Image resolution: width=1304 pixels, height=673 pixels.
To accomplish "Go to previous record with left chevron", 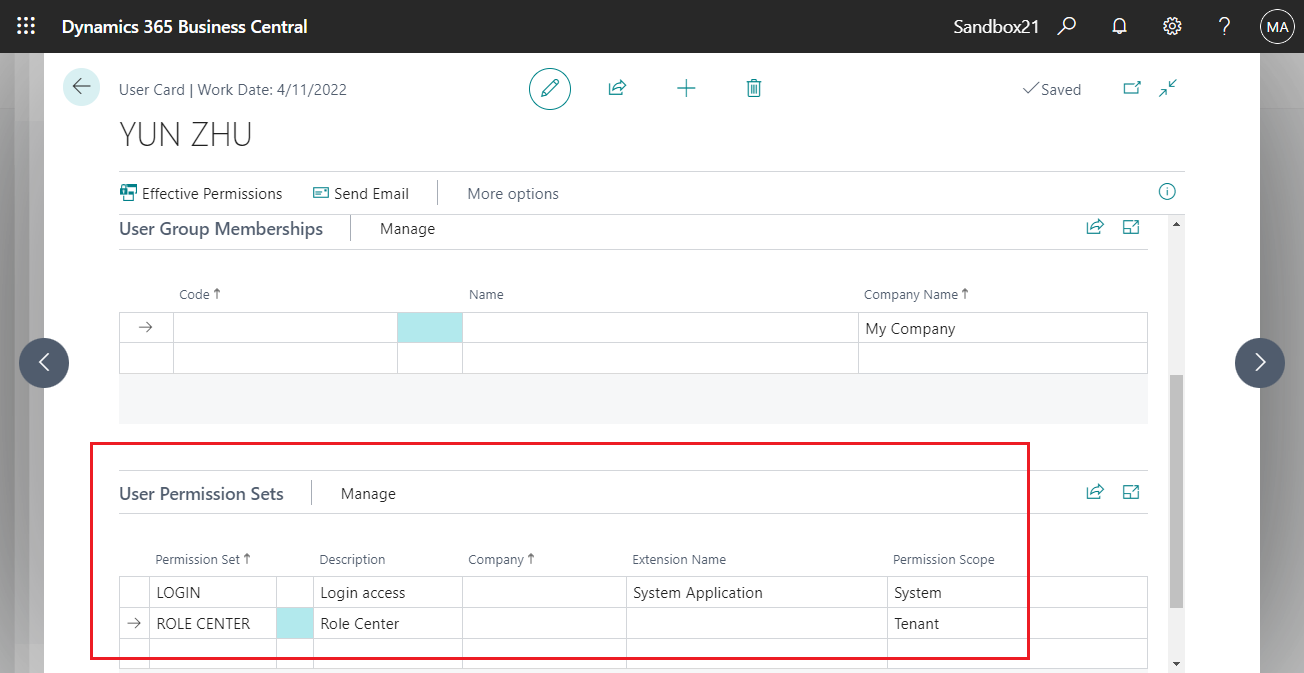I will pos(43,362).
